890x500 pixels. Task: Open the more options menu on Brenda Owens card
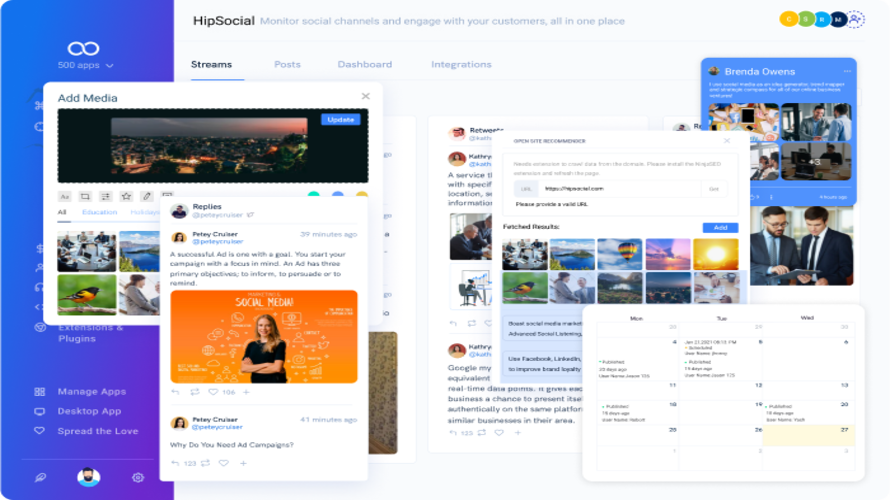(x=847, y=71)
